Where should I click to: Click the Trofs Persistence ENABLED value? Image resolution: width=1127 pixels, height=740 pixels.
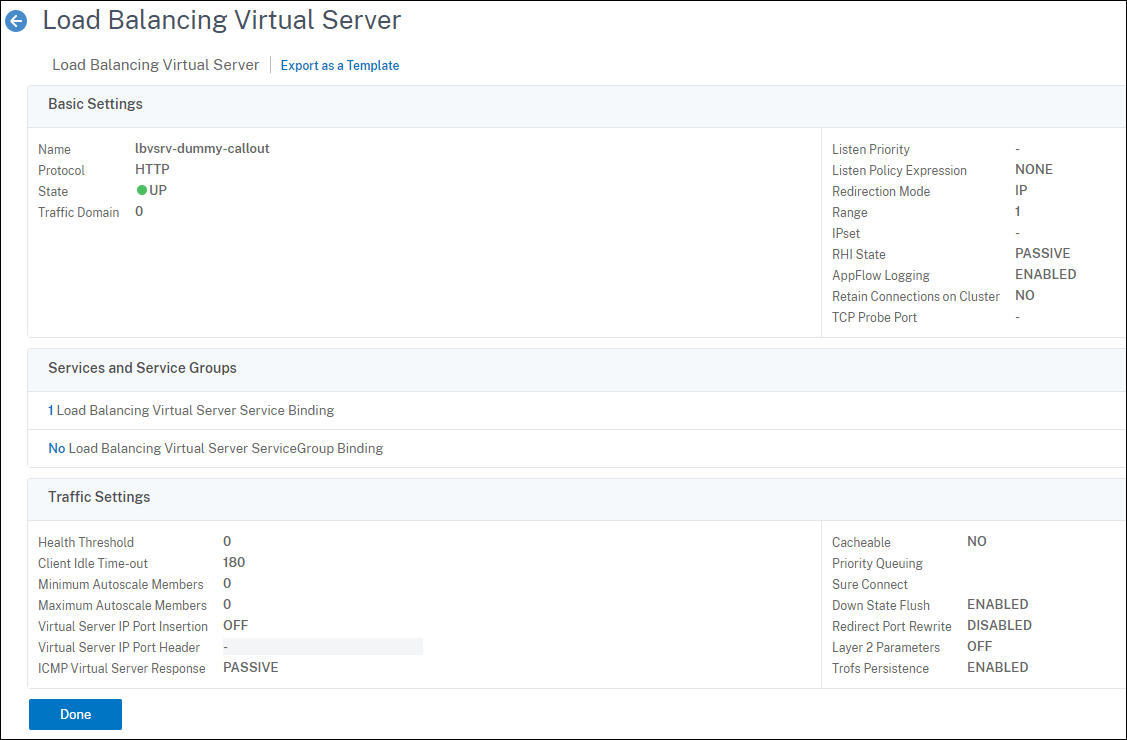(x=997, y=668)
